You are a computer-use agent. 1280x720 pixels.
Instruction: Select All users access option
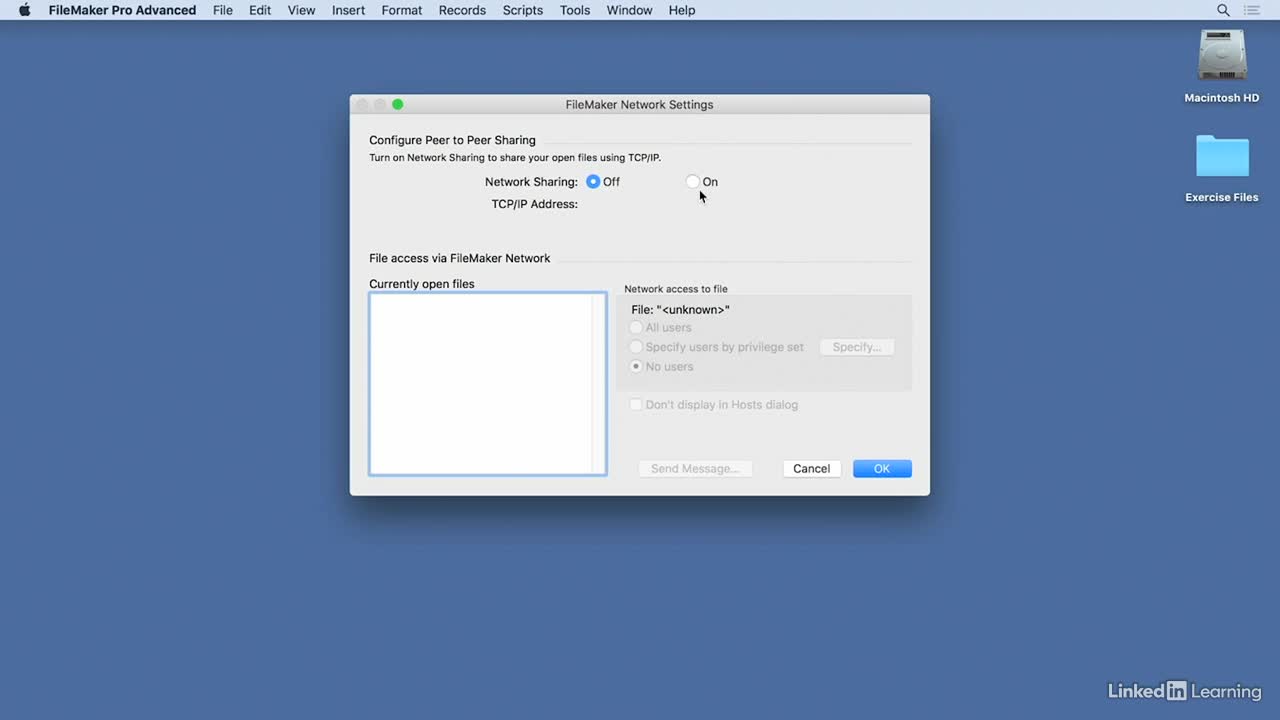636,328
